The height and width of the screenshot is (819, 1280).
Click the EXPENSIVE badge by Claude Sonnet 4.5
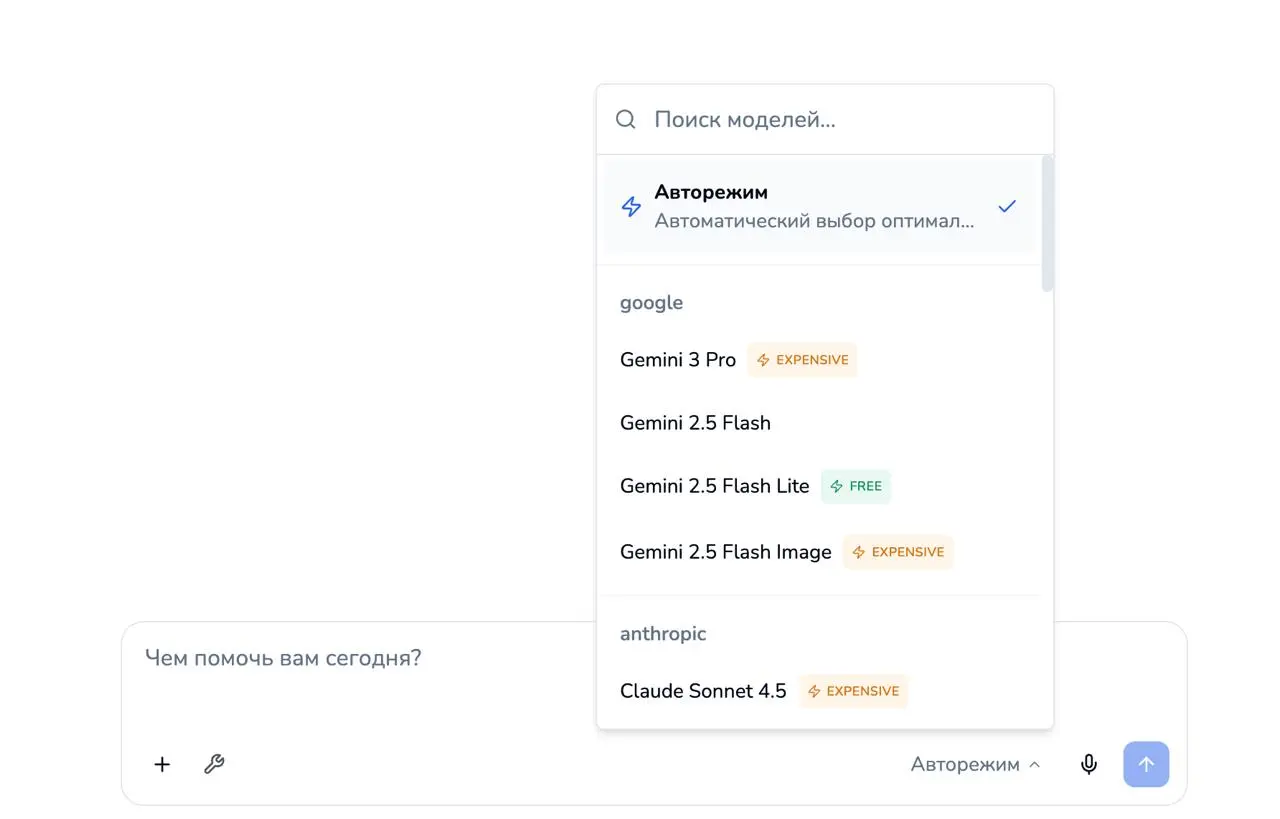(x=853, y=691)
